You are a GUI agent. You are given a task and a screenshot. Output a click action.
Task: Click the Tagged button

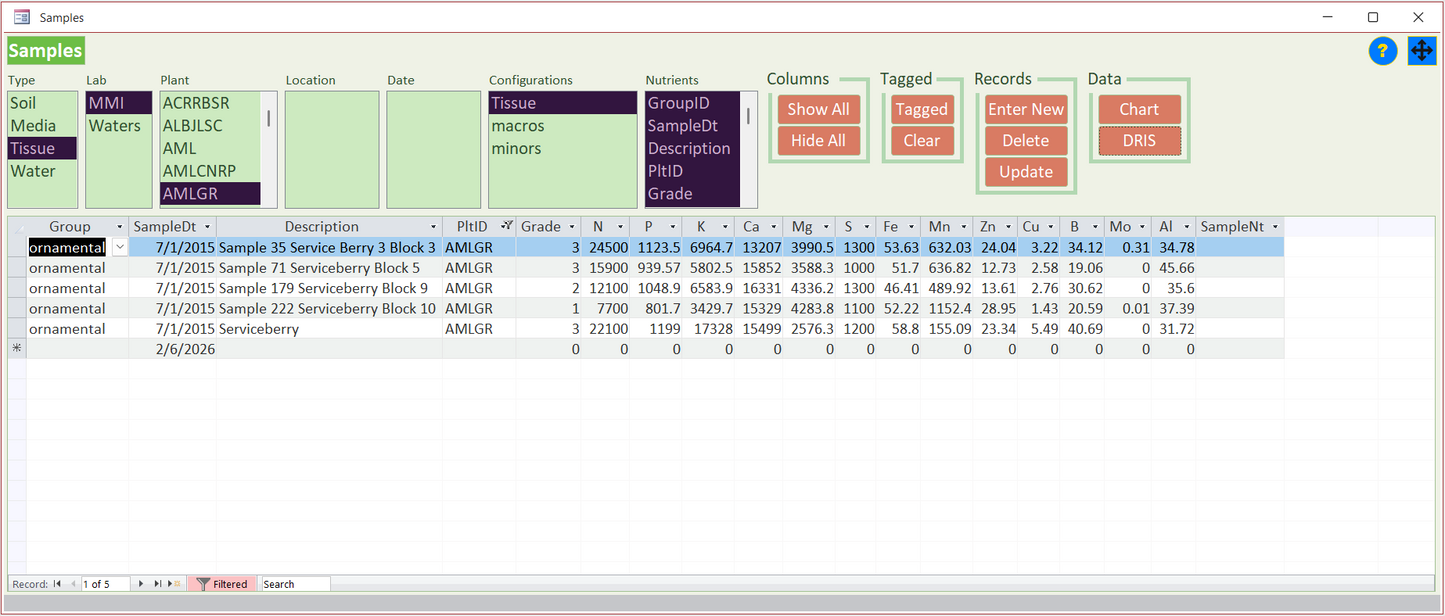pos(921,110)
